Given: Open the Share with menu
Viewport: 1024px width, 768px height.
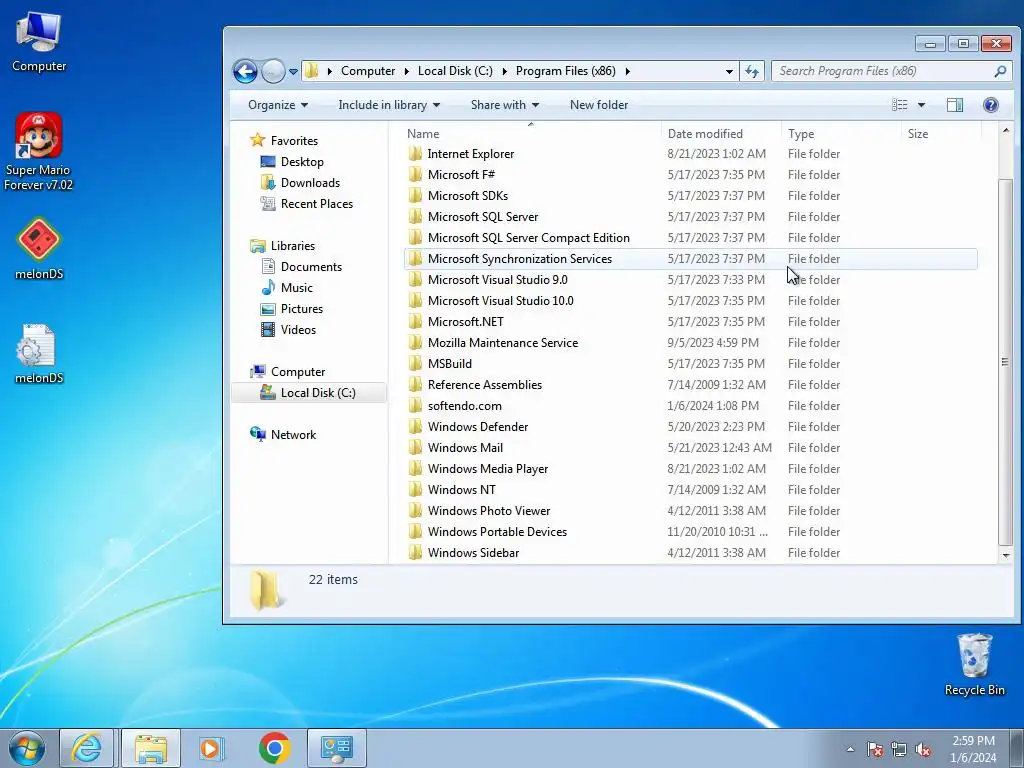Looking at the screenshot, I should coord(505,105).
